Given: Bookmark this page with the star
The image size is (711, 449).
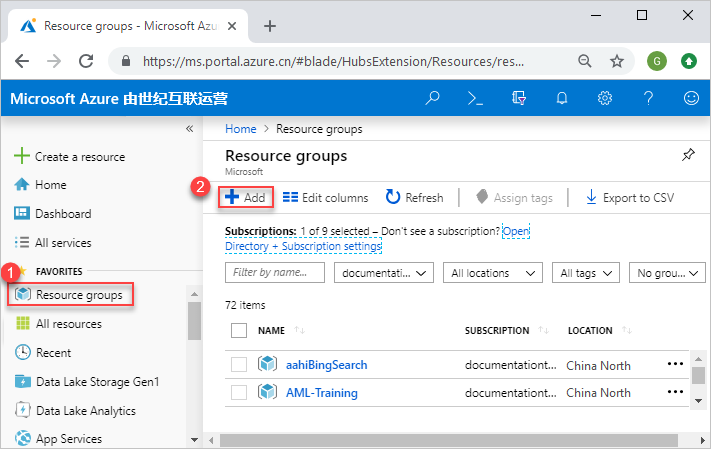Looking at the screenshot, I should [617, 61].
